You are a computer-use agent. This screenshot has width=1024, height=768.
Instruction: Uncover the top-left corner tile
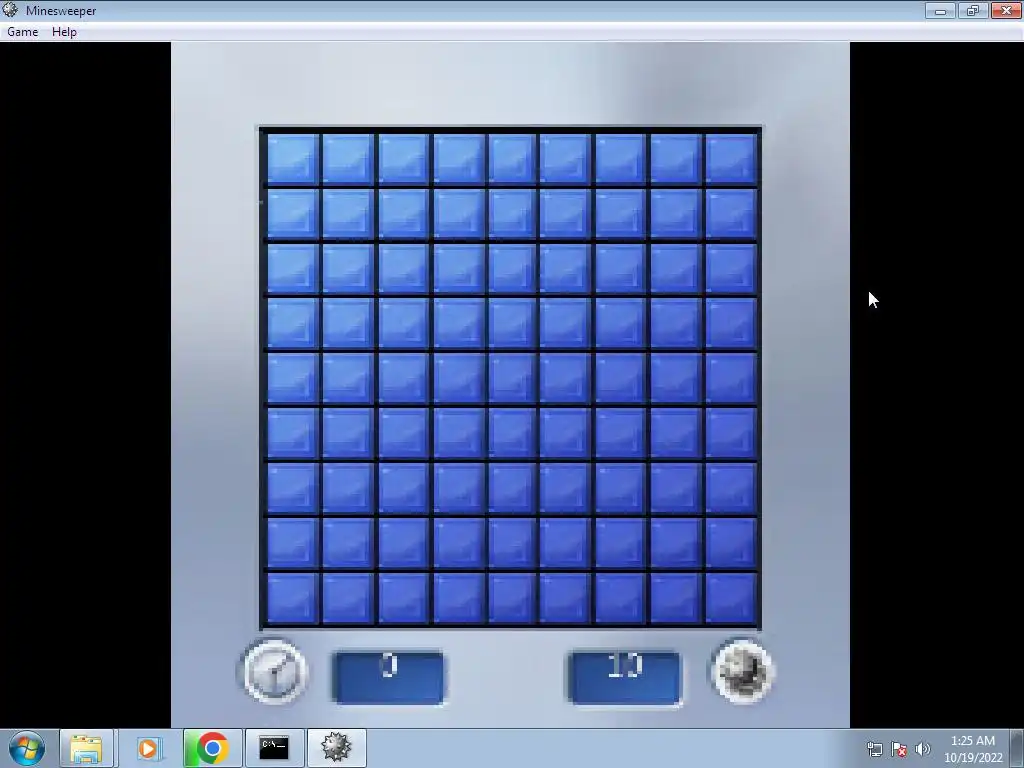point(293,159)
